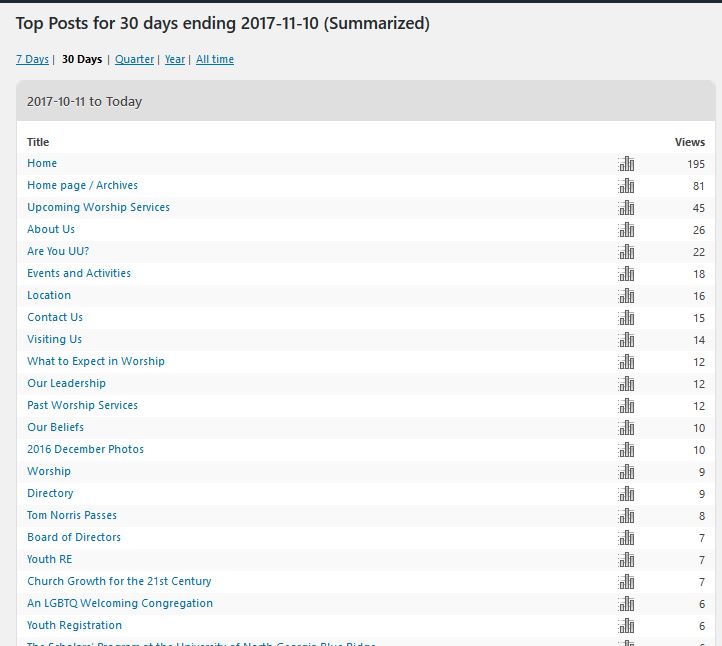Click the 81 views value
The image size is (722, 646).
coord(699,186)
